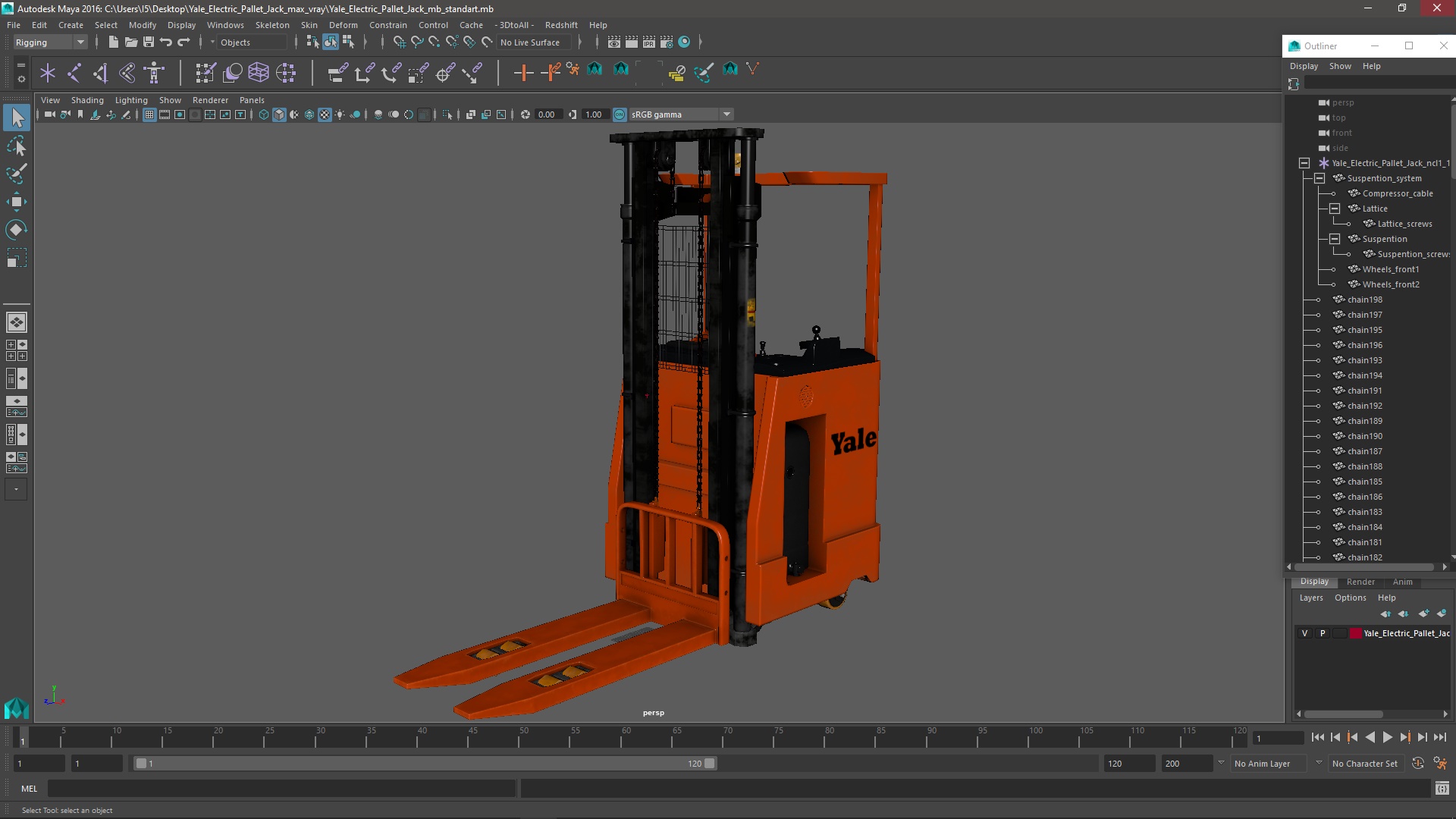1456x819 pixels.
Task: Click the IK Handle shelf icon
Action: (x=101, y=73)
